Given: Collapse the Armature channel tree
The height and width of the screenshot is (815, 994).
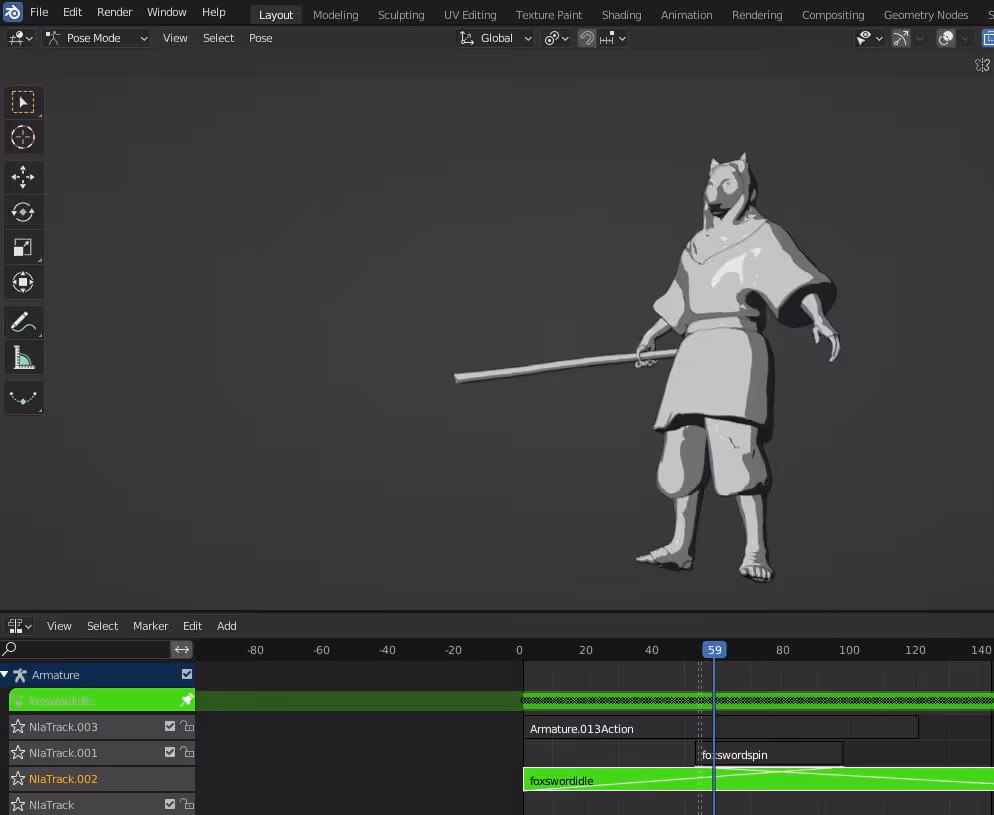Looking at the screenshot, I should click(5, 674).
